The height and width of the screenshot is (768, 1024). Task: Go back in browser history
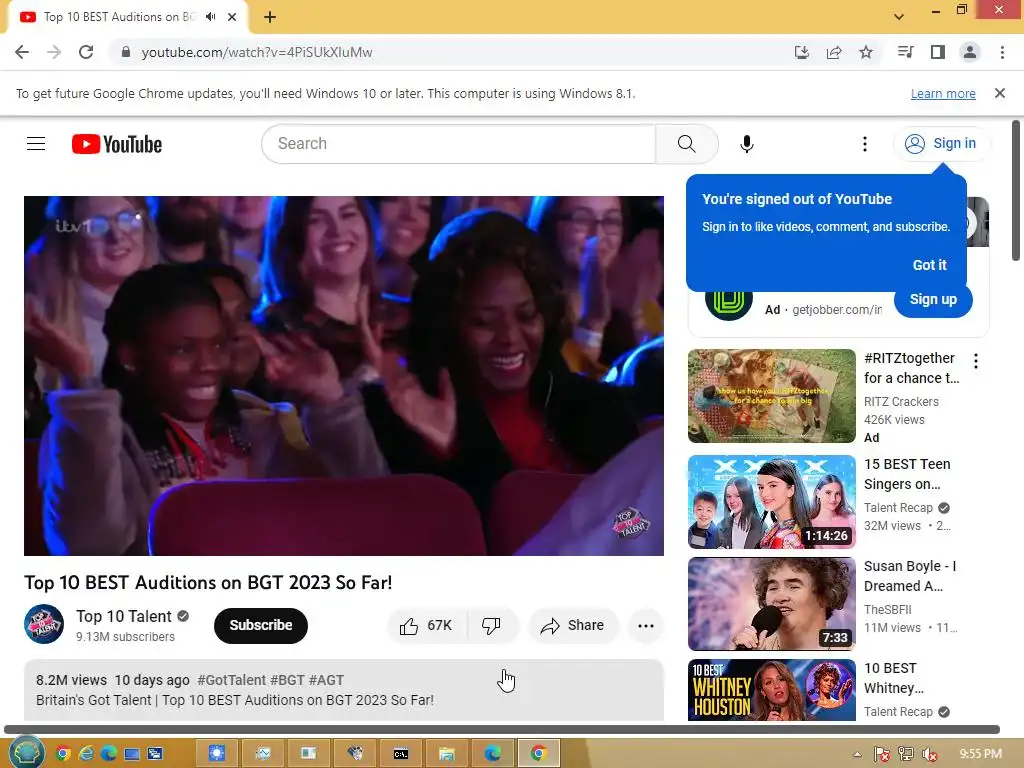(x=22, y=52)
